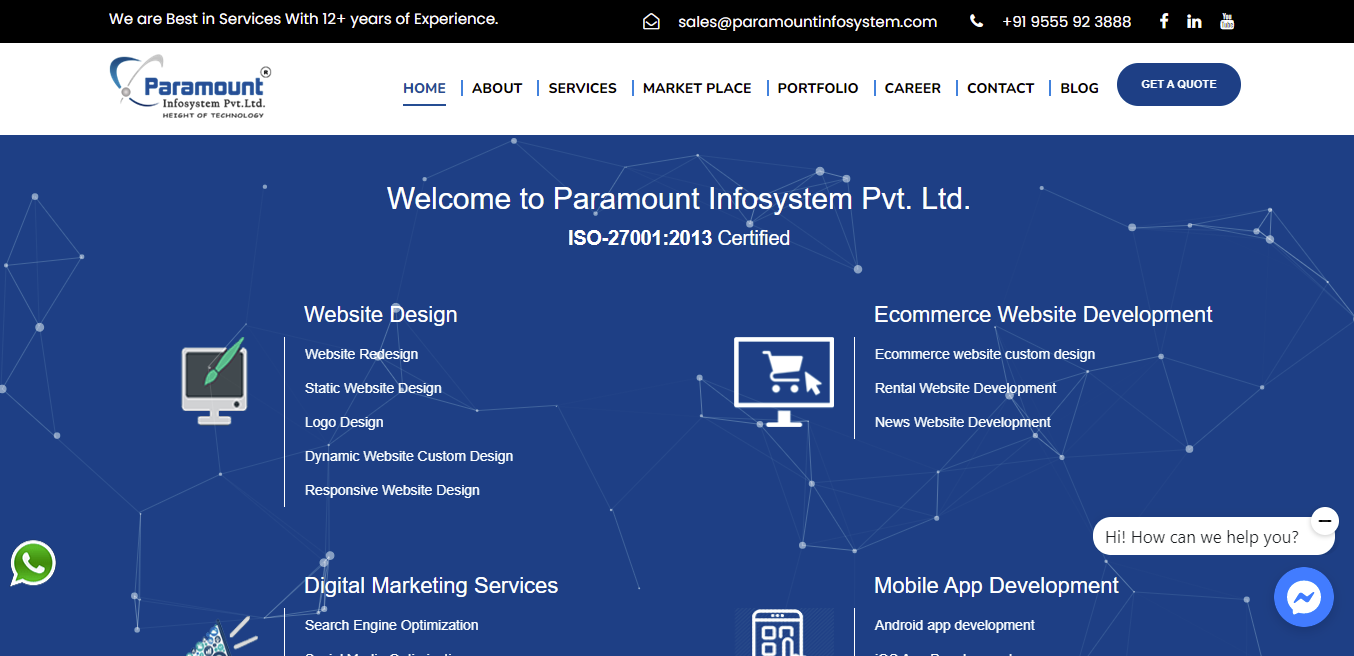Click the Paramount Infosystem logo
The height and width of the screenshot is (656, 1354).
coord(190,88)
